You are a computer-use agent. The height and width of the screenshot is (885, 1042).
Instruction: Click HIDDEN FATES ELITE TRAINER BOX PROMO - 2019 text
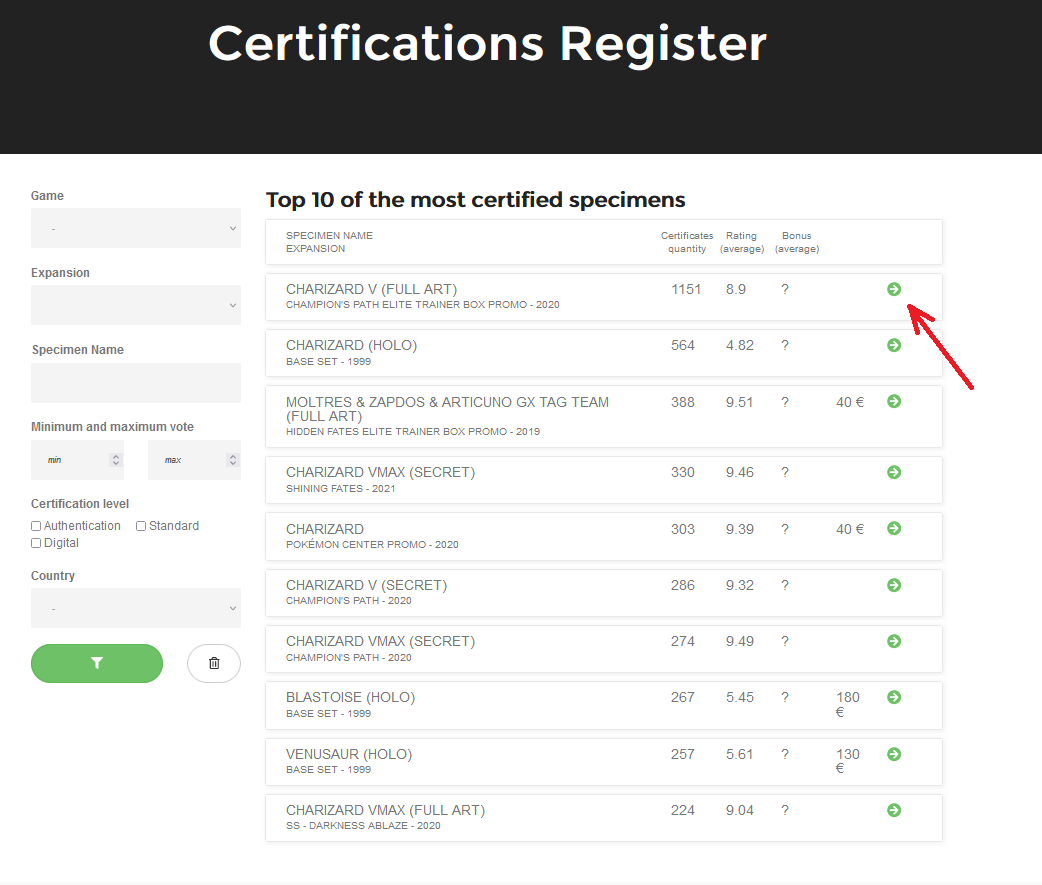click(x=413, y=431)
